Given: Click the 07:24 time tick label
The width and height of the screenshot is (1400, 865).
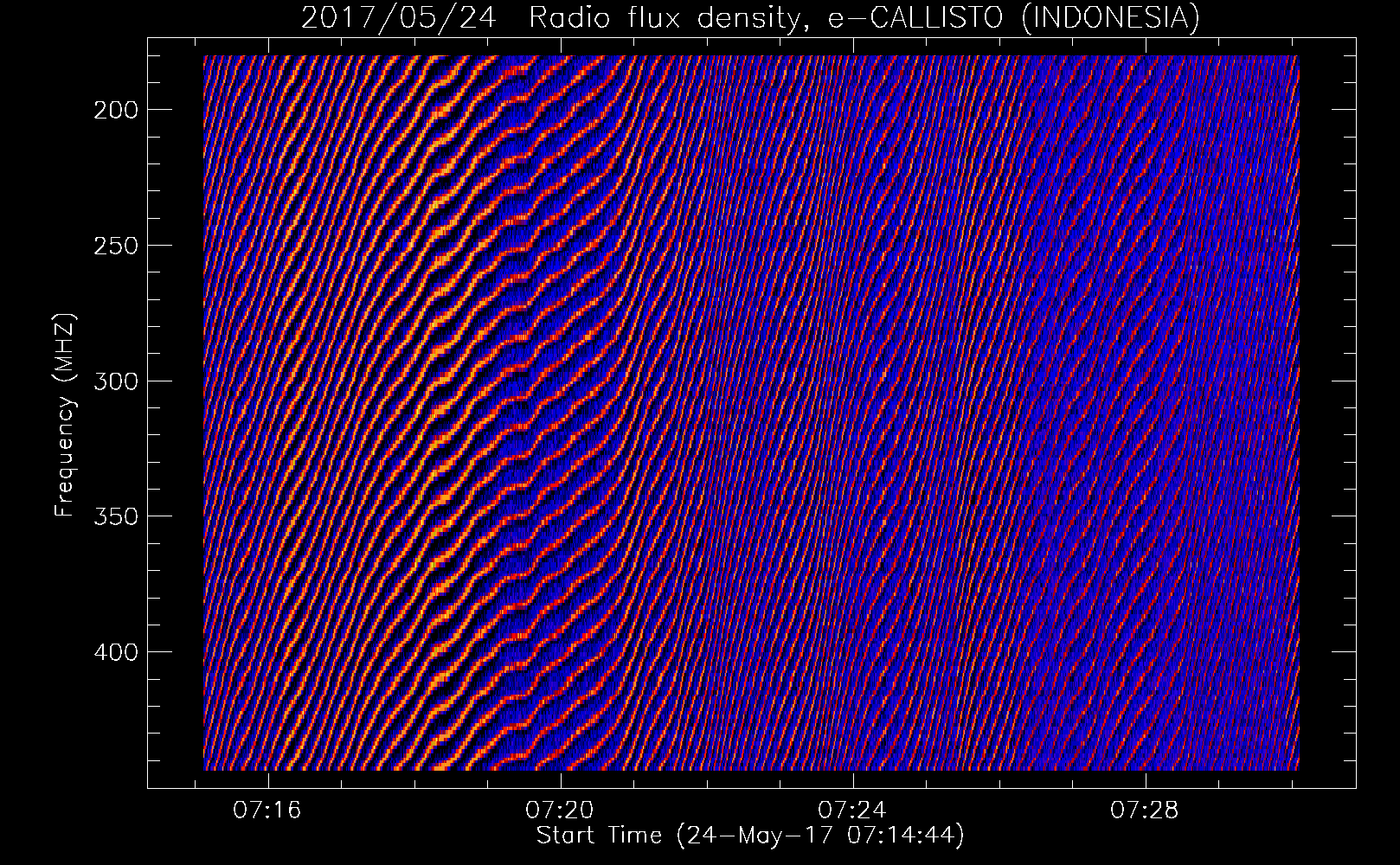Looking at the screenshot, I should 852,811.
